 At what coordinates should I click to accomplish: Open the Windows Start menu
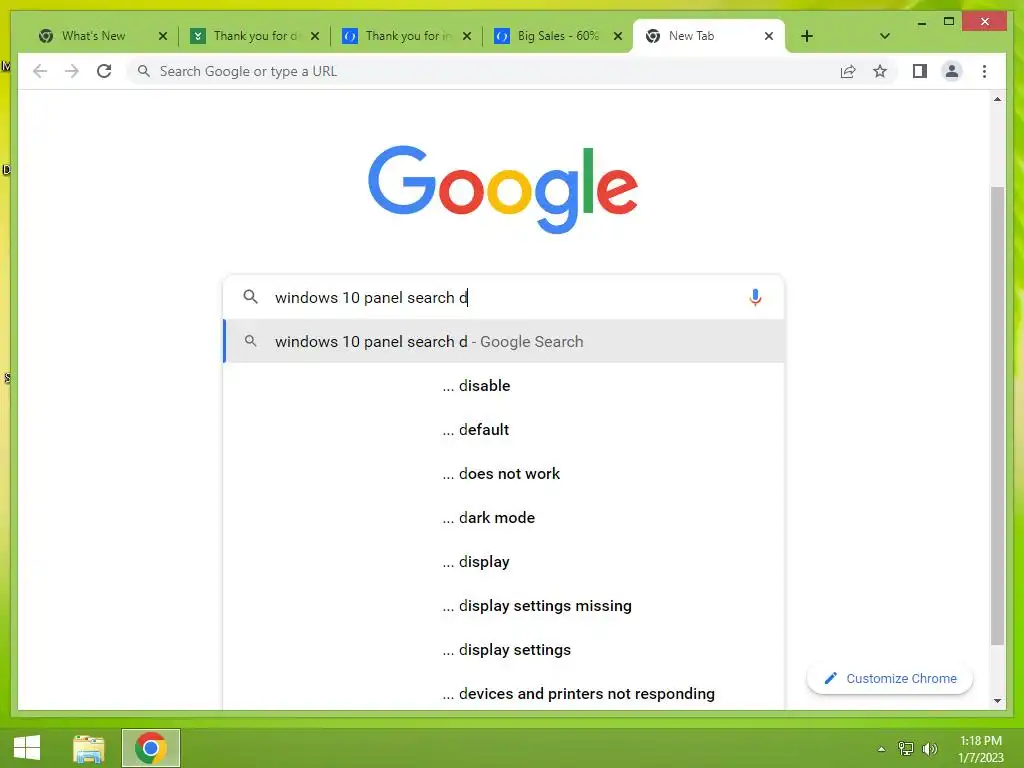tap(27, 748)
